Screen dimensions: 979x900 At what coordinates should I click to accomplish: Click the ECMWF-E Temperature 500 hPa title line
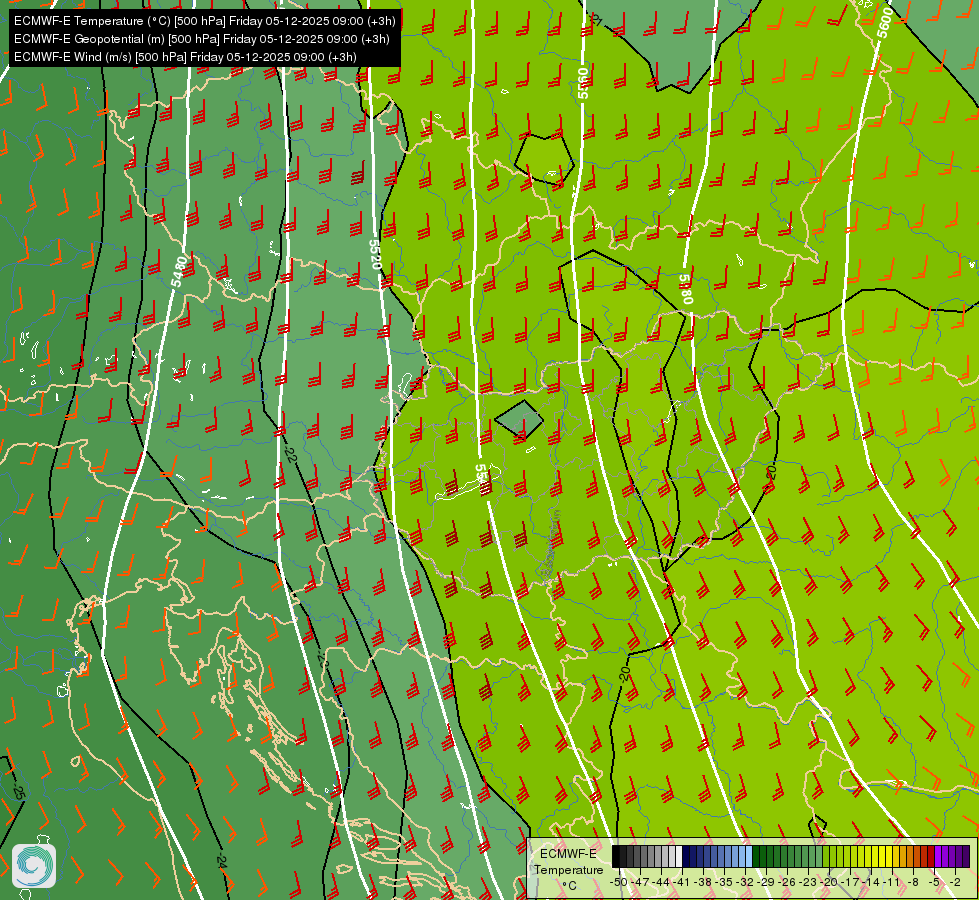point(205,21)
